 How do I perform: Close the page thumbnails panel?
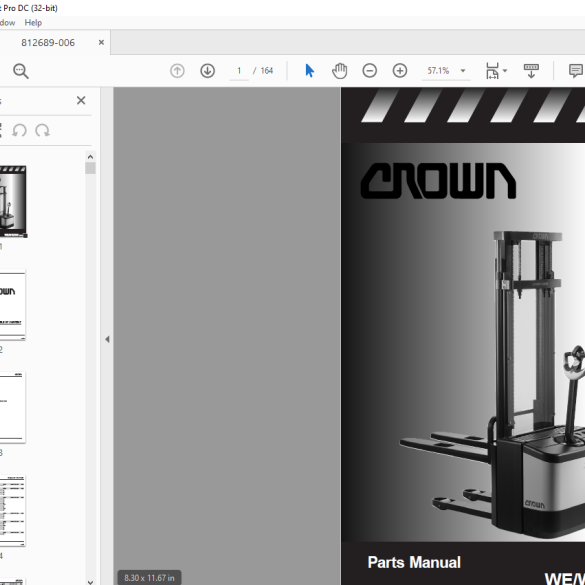click(x=81, y=100)
